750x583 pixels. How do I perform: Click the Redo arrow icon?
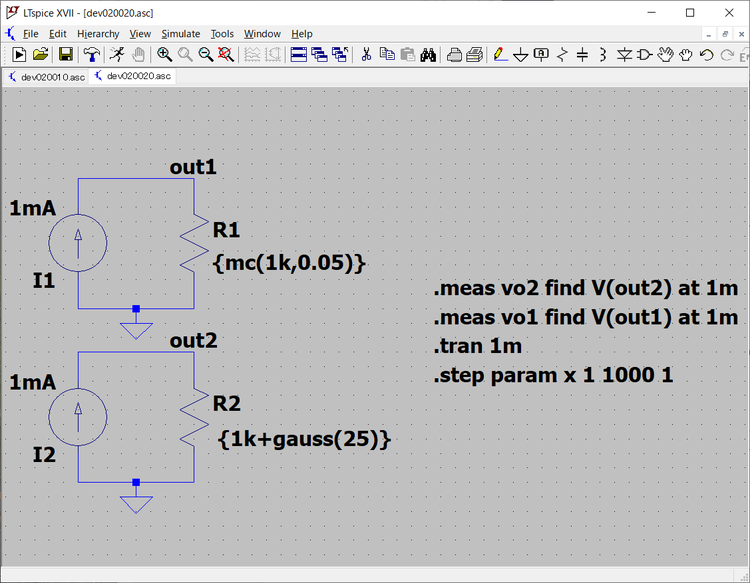click(727, 55)
